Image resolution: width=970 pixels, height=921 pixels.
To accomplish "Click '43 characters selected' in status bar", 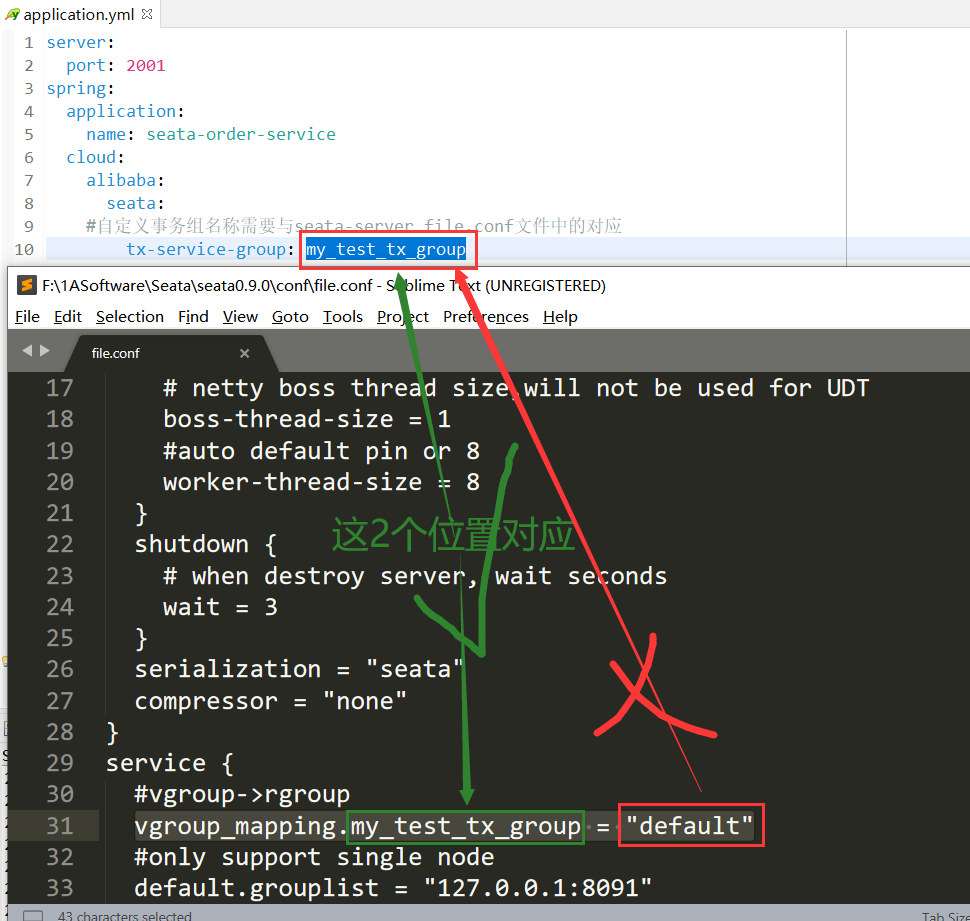I will click(x=124, y=915).
